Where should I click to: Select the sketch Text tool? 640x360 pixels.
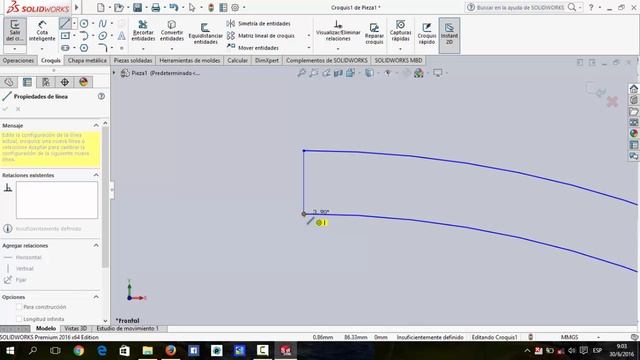[x=121, y=36]
